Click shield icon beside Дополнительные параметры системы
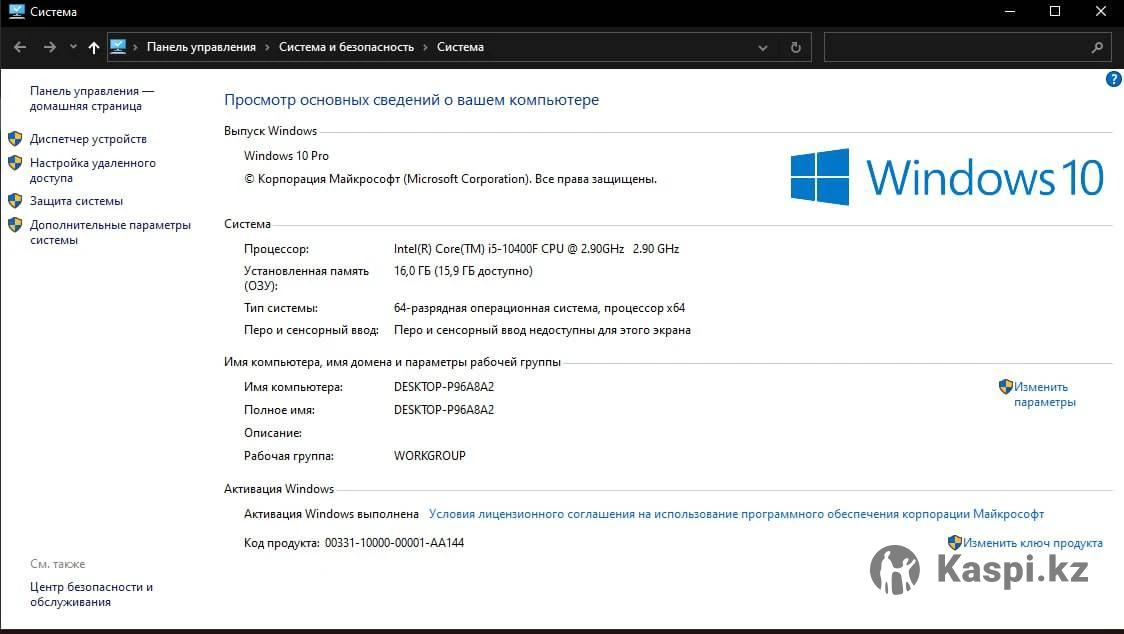Viewport: 1124px width, 634px height. click(x=15, y=225)
